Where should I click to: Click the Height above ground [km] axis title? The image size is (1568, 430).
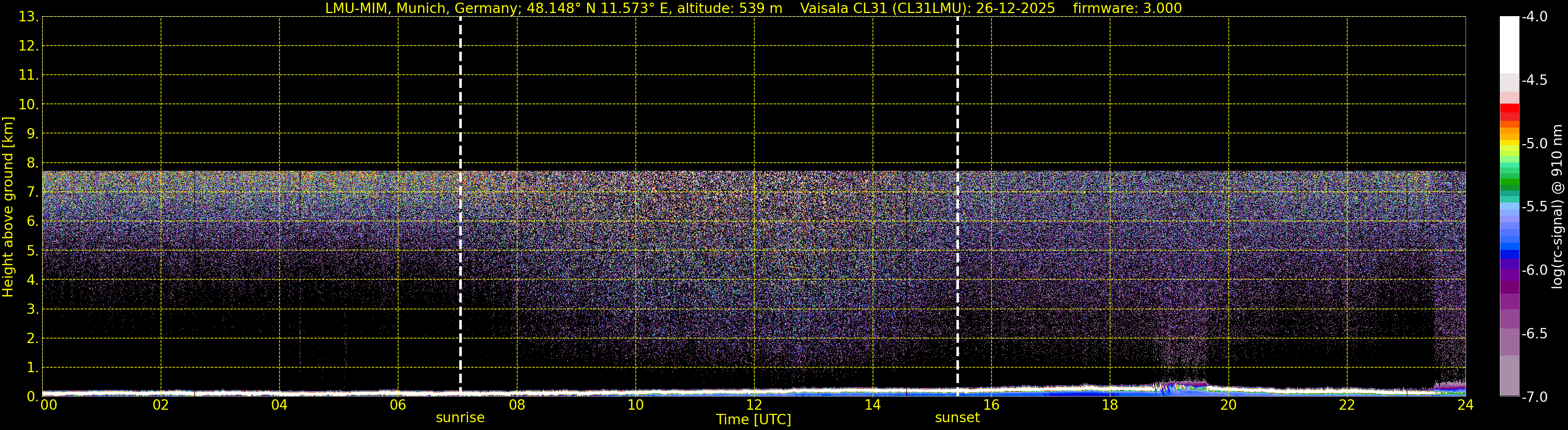coord(8,207)
